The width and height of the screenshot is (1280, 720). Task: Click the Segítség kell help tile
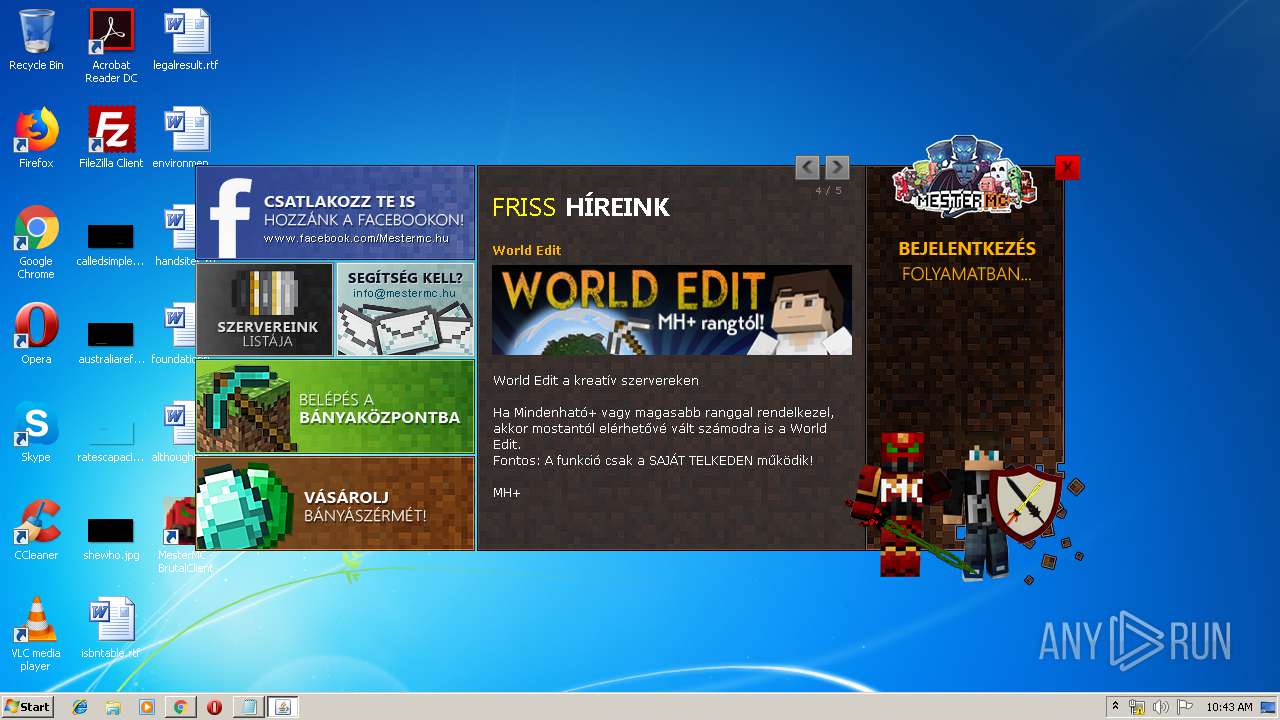coord(405,309)
